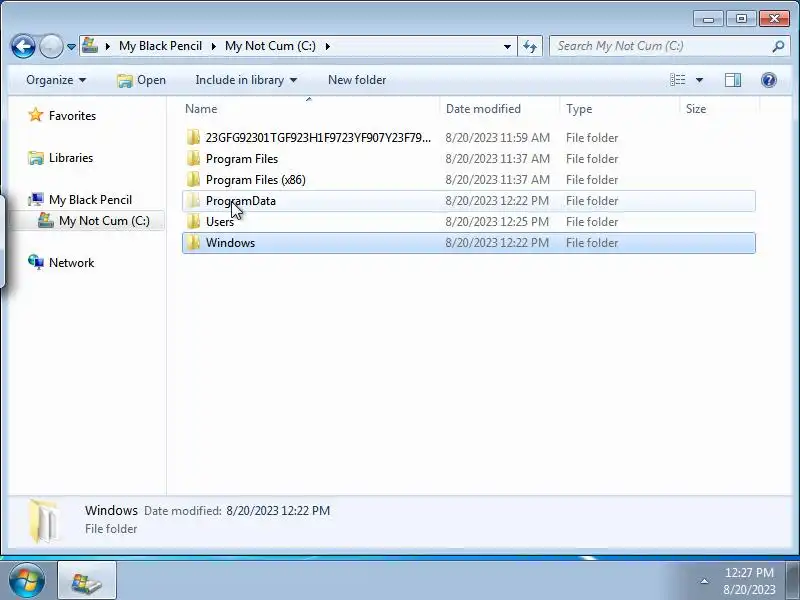Select the ProgramData folder name
Image resolution: width=800 pixels, height=600 pixels.
tap(241, 201)
